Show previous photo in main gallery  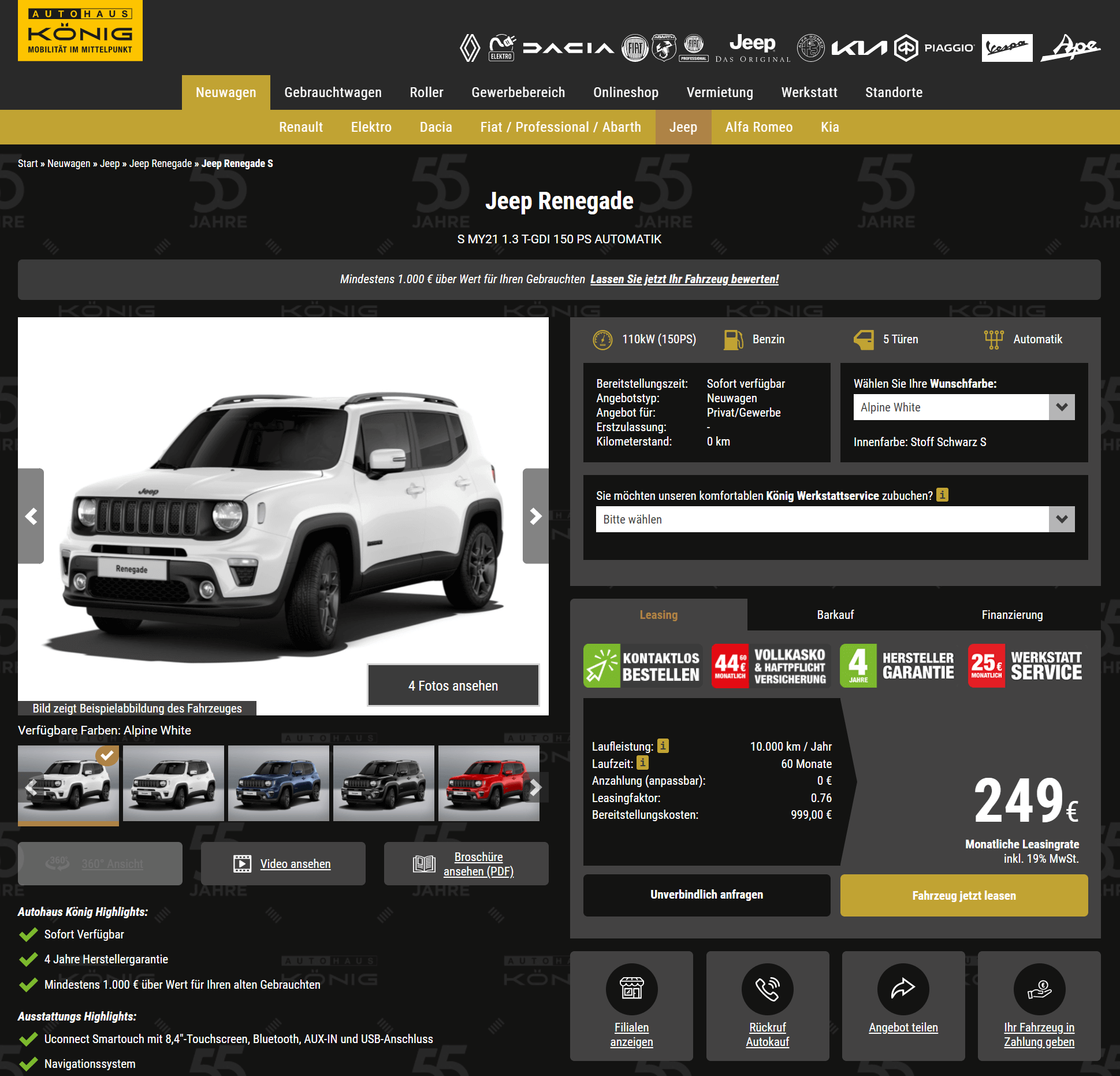[31, 516]
